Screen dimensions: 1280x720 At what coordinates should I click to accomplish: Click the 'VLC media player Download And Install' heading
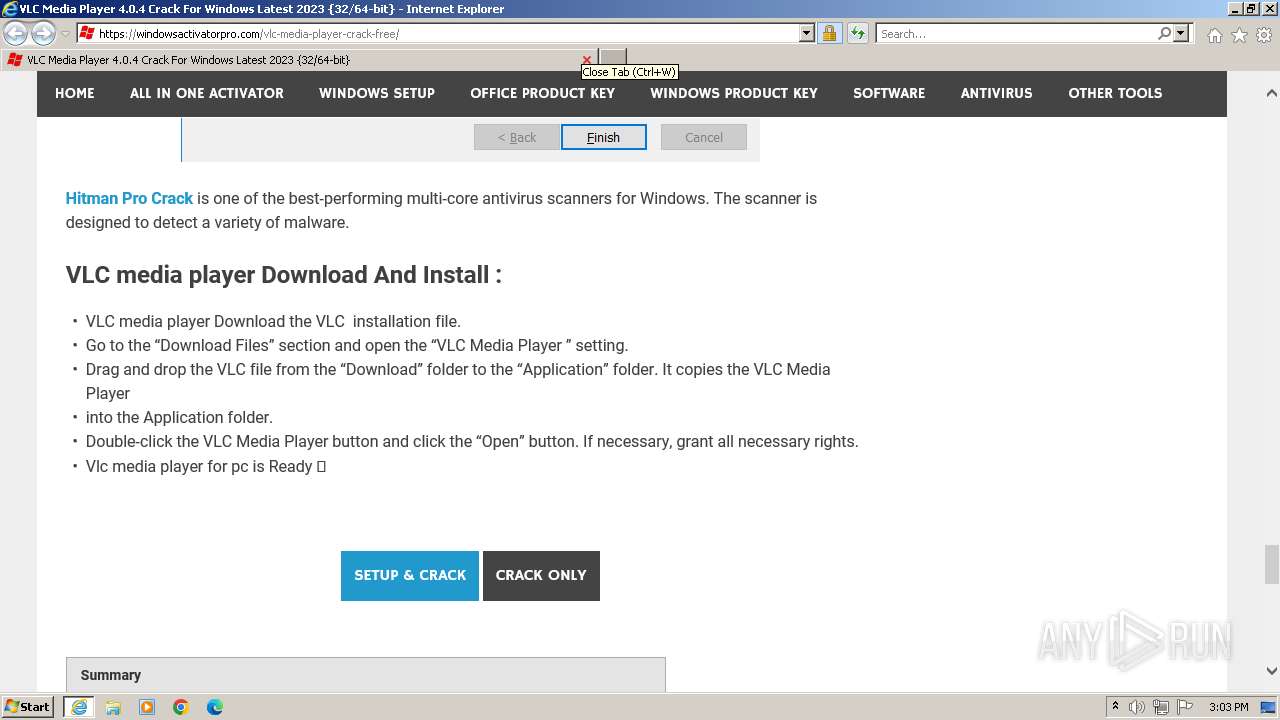pyautogui.click(x=284, y=275)
